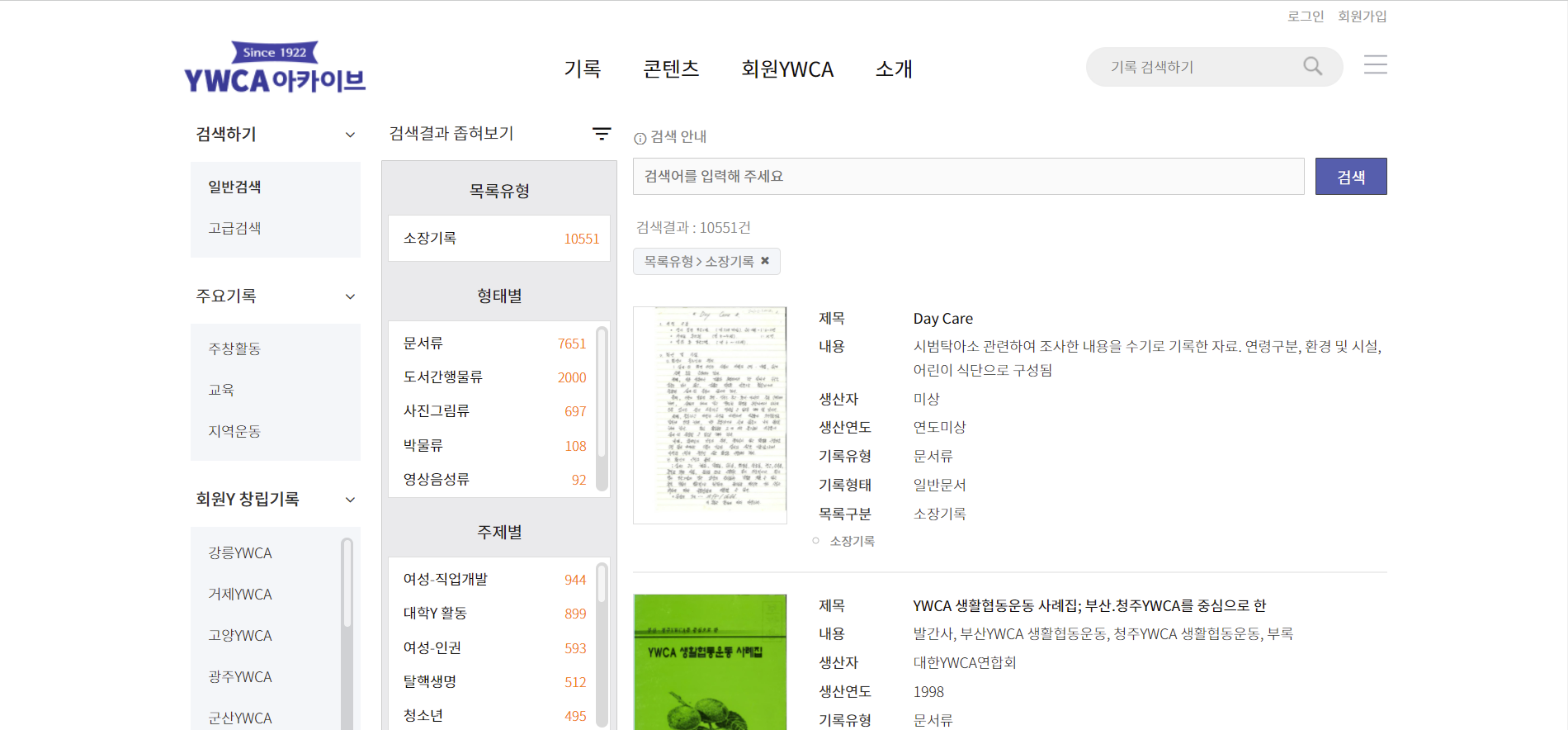Image resolution: width=1568 pixels, height=730 pixels.
Task: Open the hamburger menu icon
Action: tap(1375, 65)
